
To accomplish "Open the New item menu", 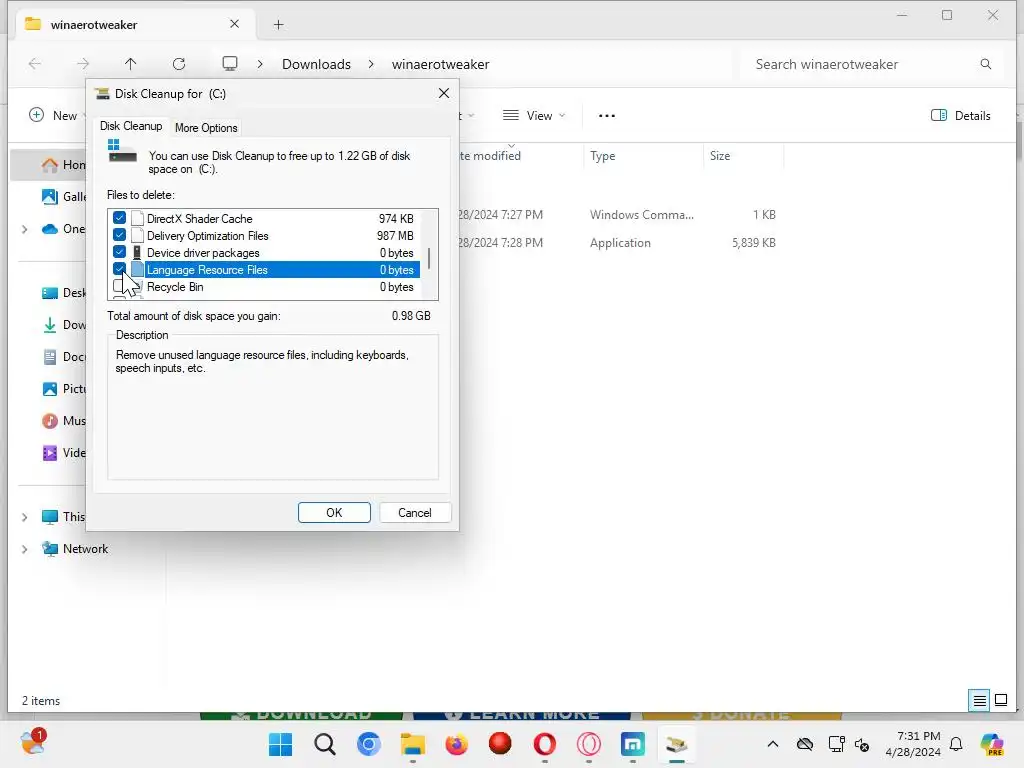I will coord(54,116).
